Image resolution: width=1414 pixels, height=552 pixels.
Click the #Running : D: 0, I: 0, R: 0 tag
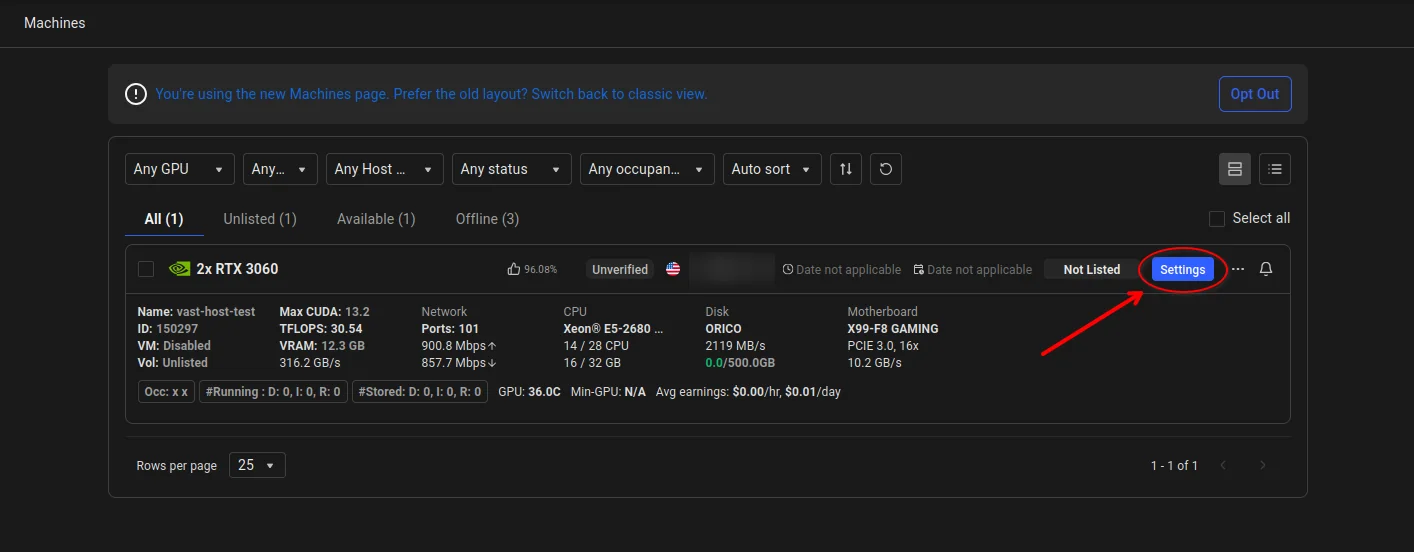[273, 392]
